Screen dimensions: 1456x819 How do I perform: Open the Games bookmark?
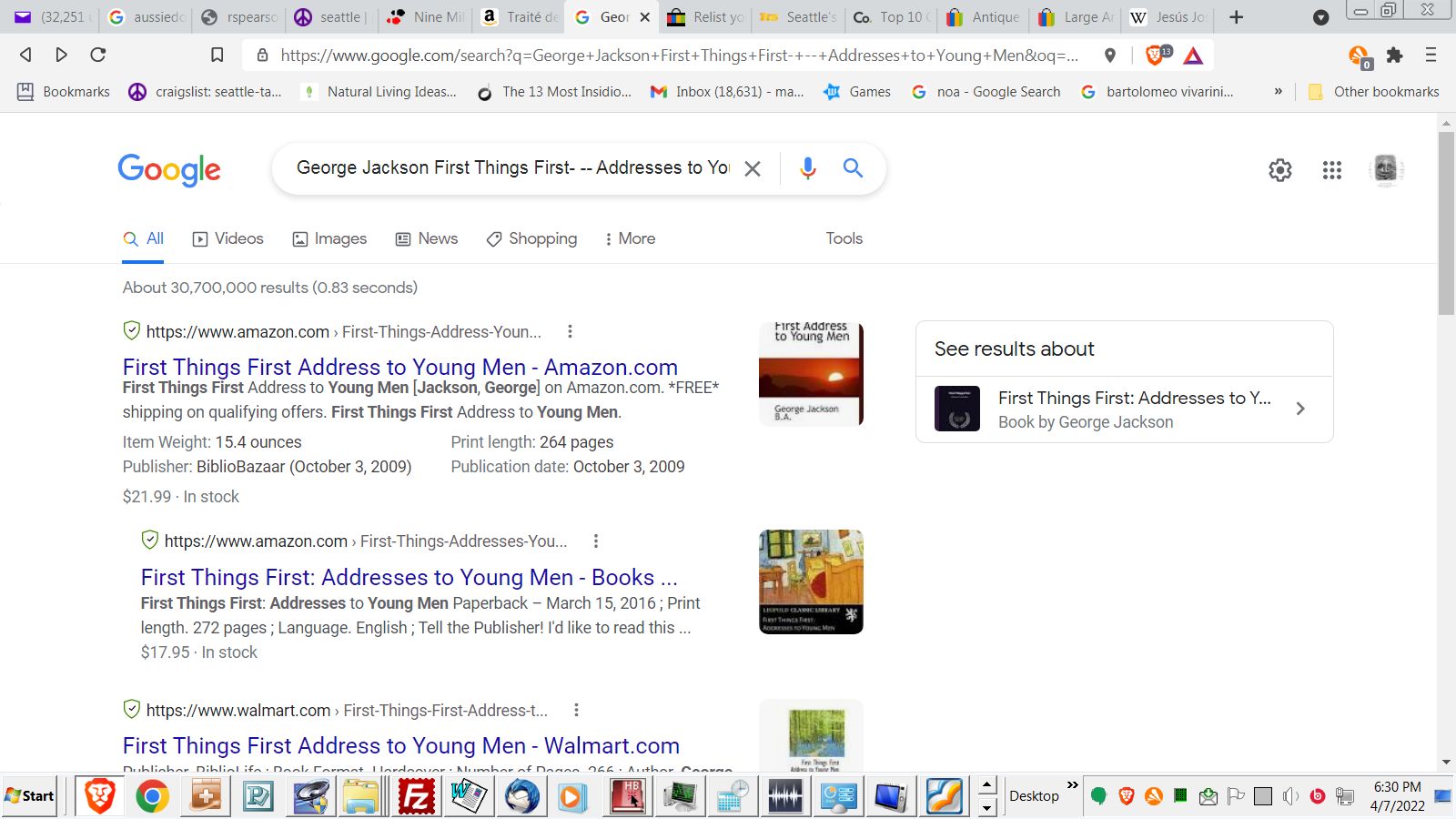[857, 91]
